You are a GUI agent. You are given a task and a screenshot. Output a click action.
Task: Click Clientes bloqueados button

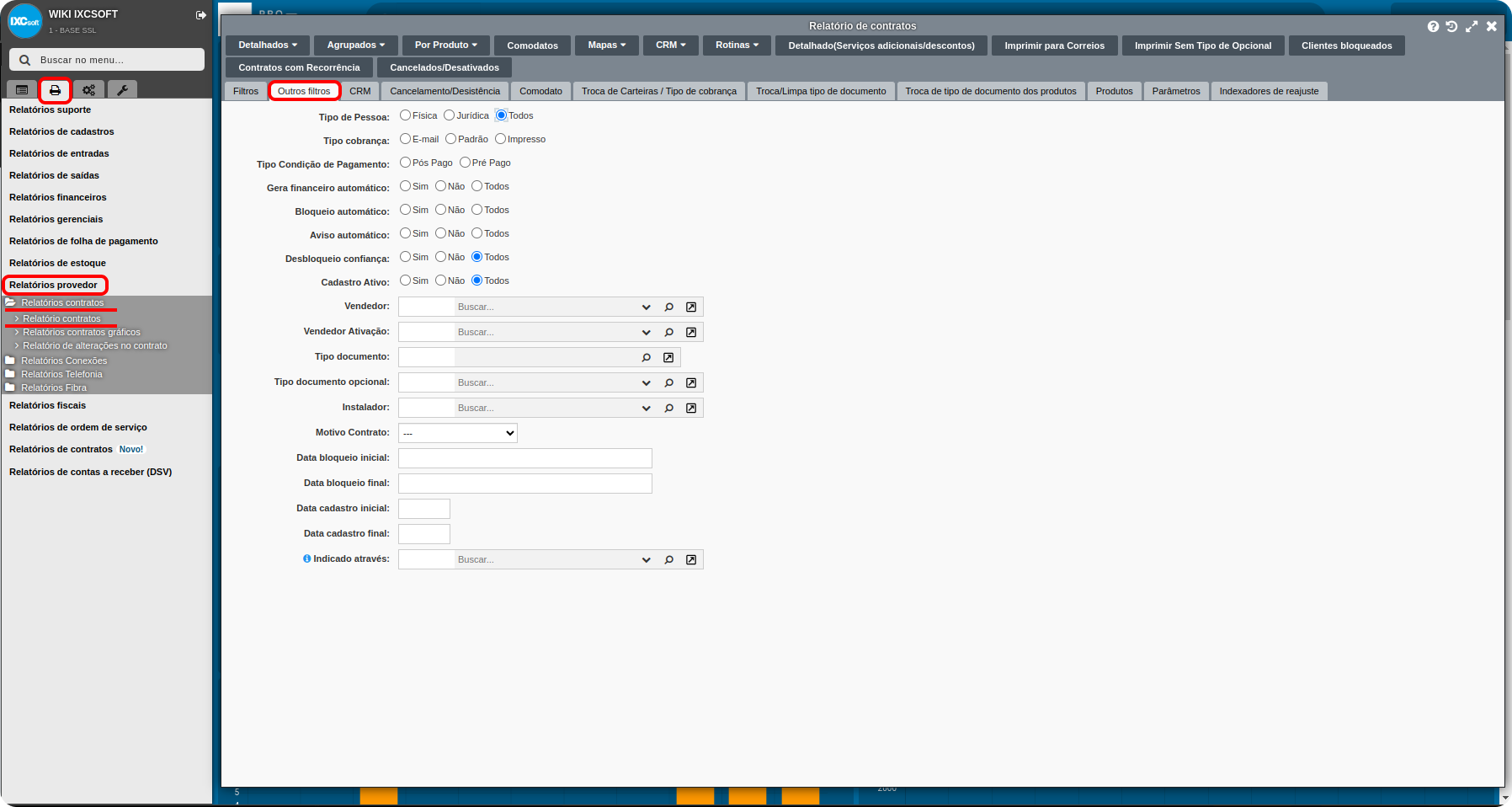[1346, 45]
